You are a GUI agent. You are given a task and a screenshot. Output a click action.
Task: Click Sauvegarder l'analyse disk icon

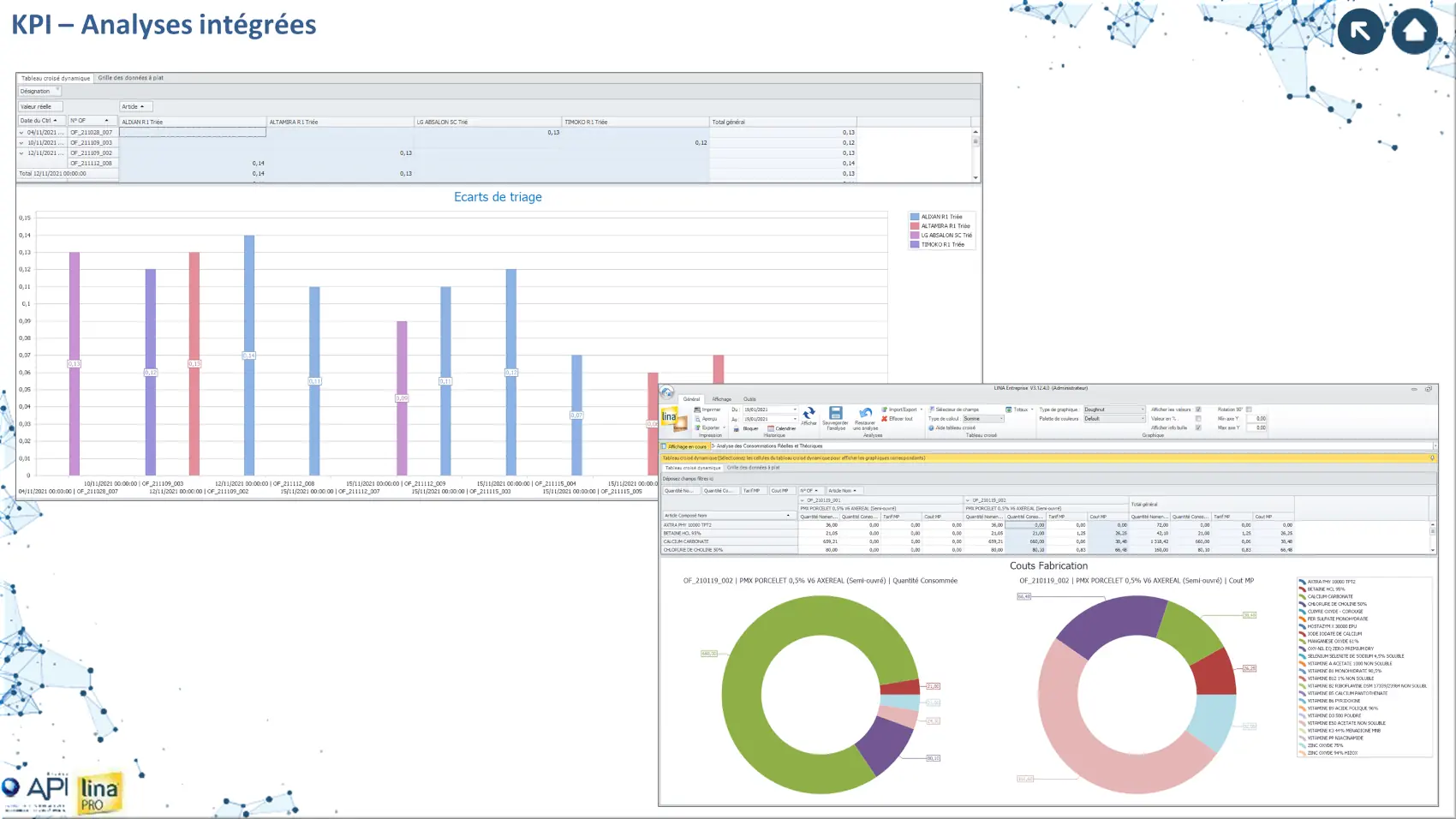pos(835,414)
